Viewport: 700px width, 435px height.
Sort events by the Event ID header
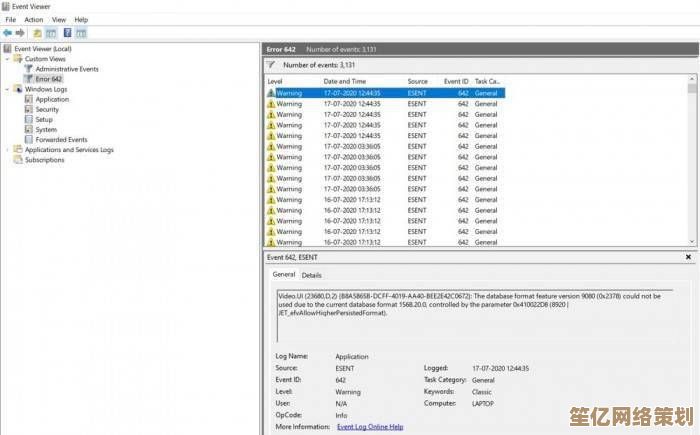point(456,81)
